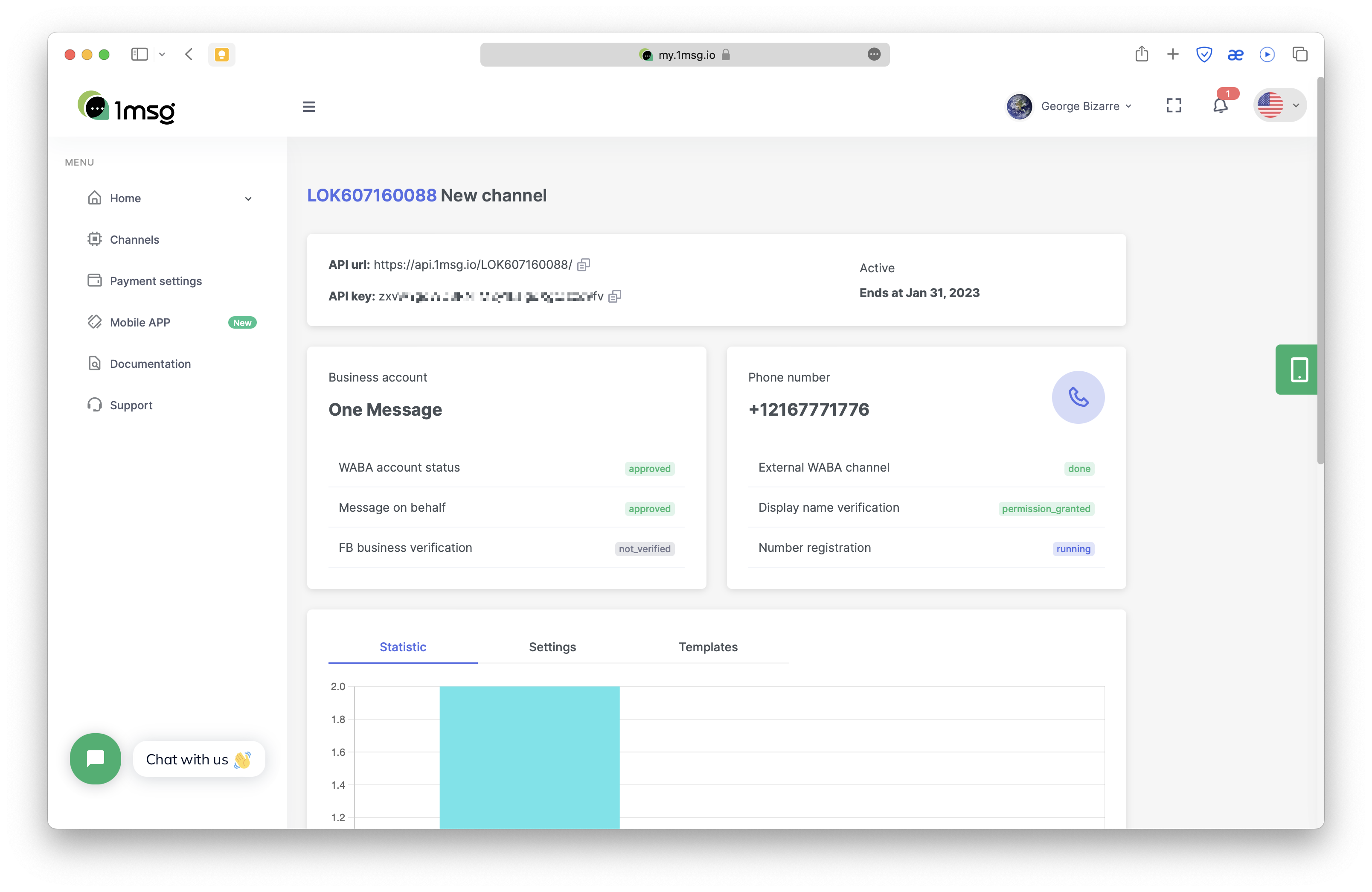Screen dimensions: 1372x892
Task: Switch to the Templates tab
Action: point(707,647)
